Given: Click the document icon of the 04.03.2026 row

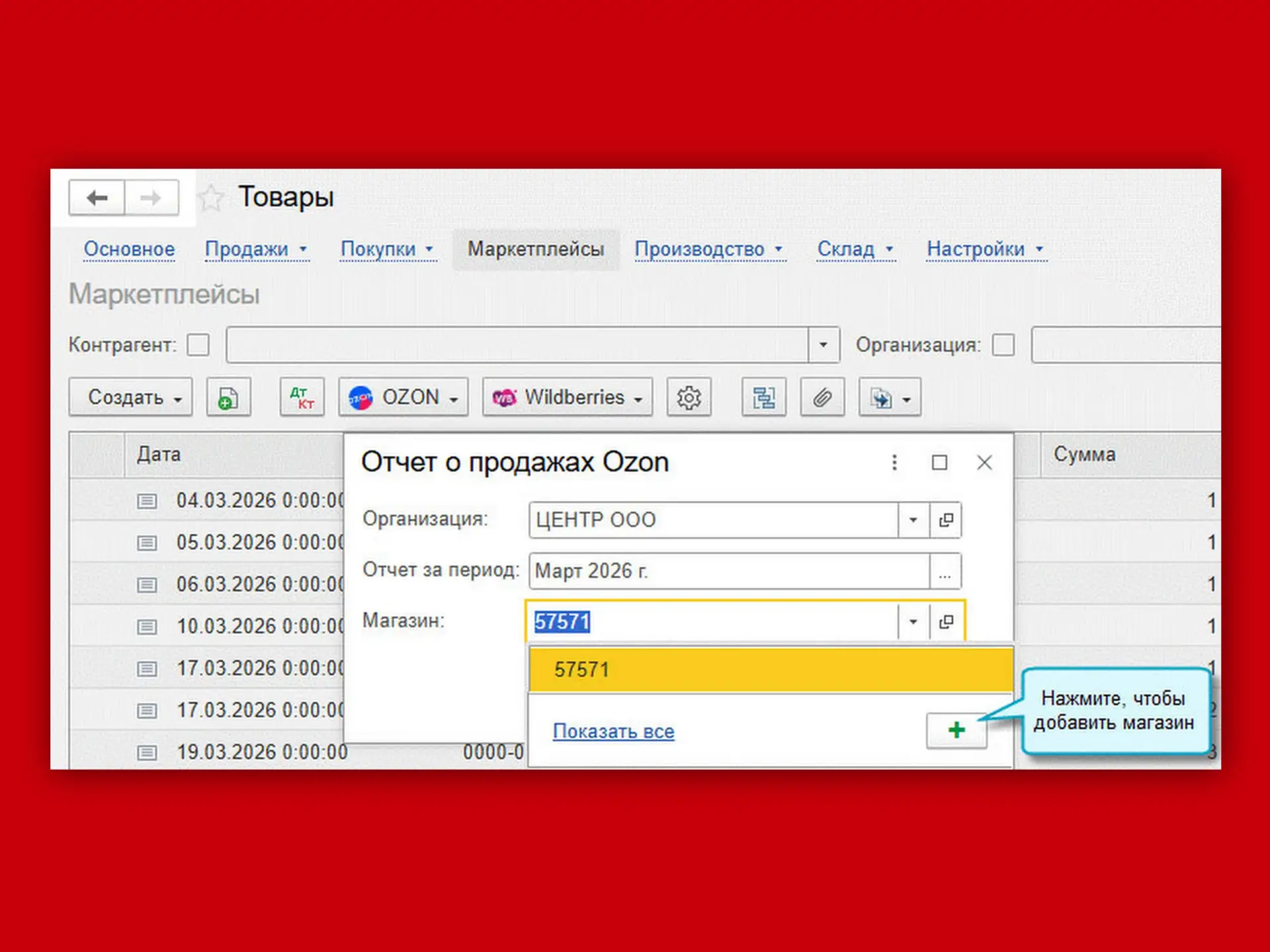Looking at the screenshot, I should click(147, 501).
